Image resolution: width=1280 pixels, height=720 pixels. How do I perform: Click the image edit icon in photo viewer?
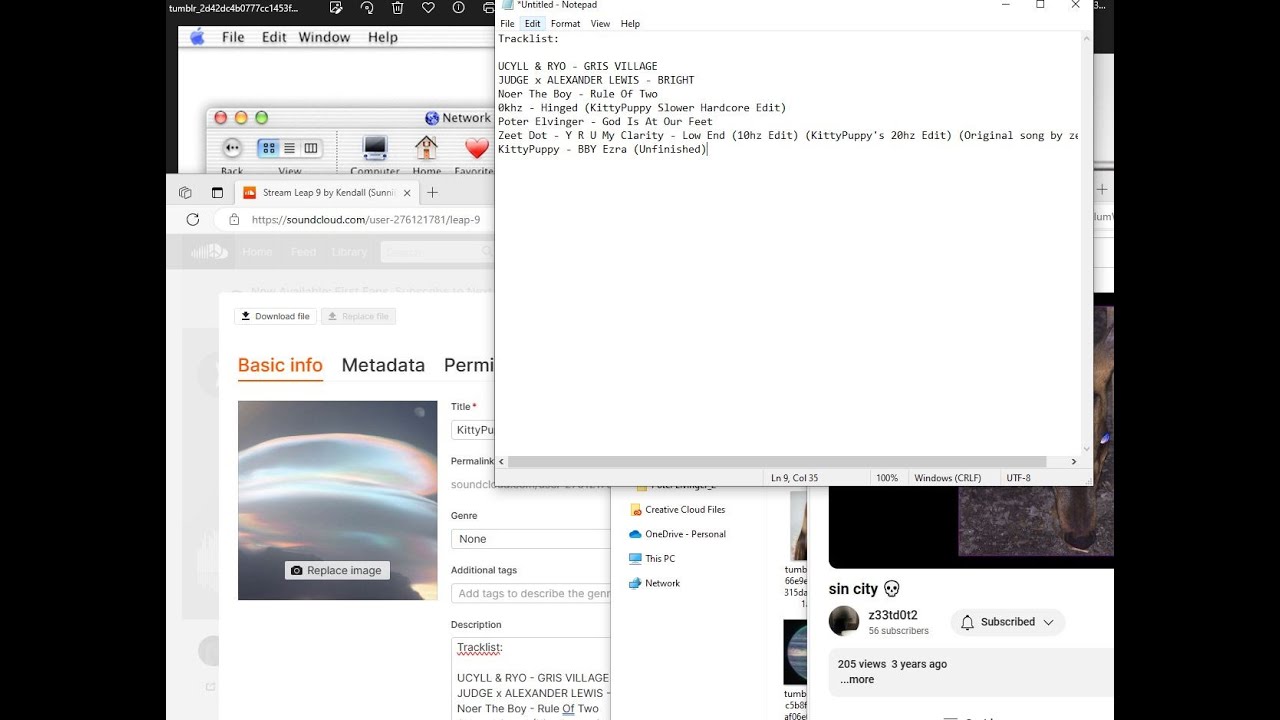[x=336, y=8]
